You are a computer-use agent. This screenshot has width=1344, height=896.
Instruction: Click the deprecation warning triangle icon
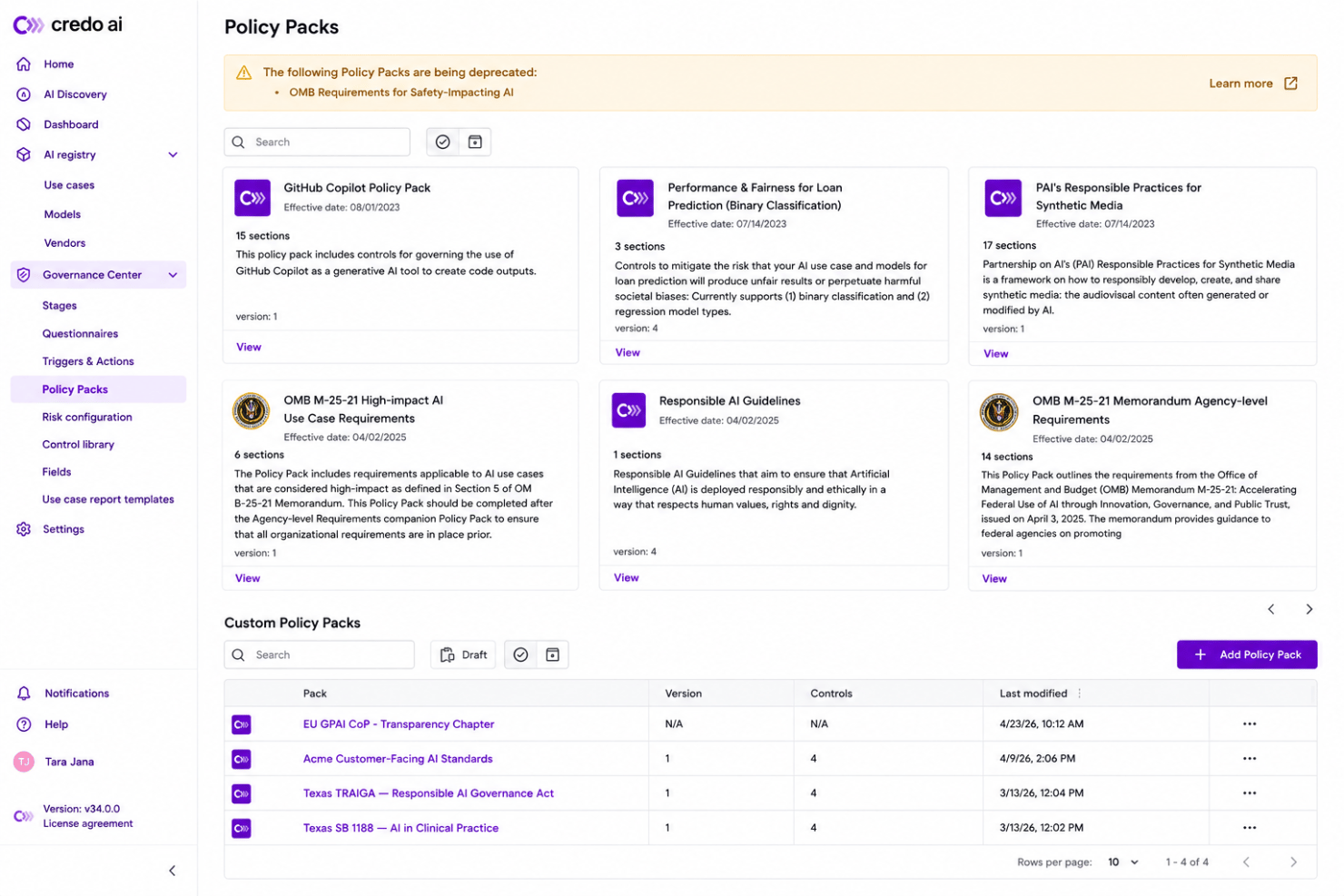[x=243, y=73]
